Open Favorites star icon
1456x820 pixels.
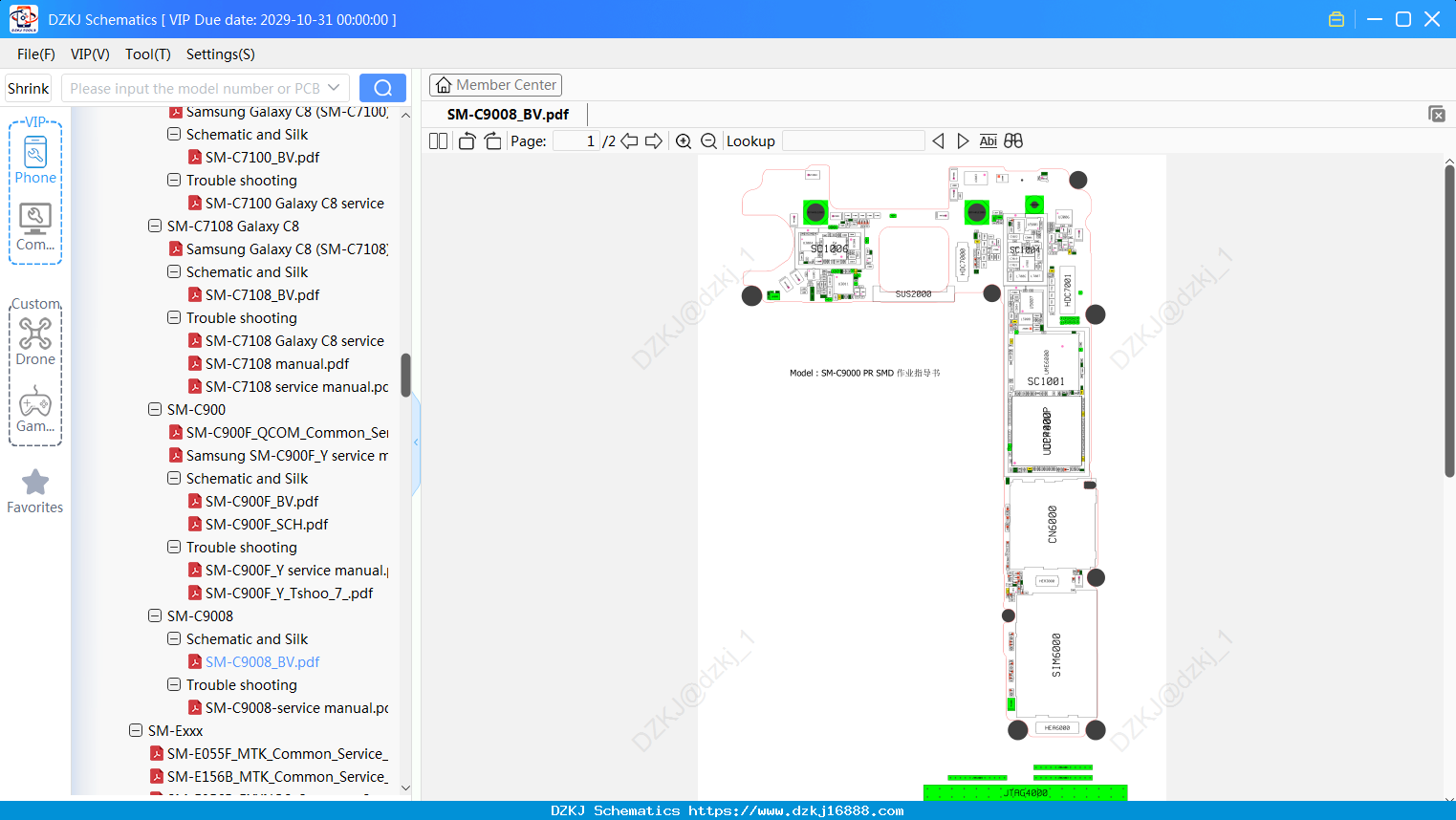click(35, 491)
